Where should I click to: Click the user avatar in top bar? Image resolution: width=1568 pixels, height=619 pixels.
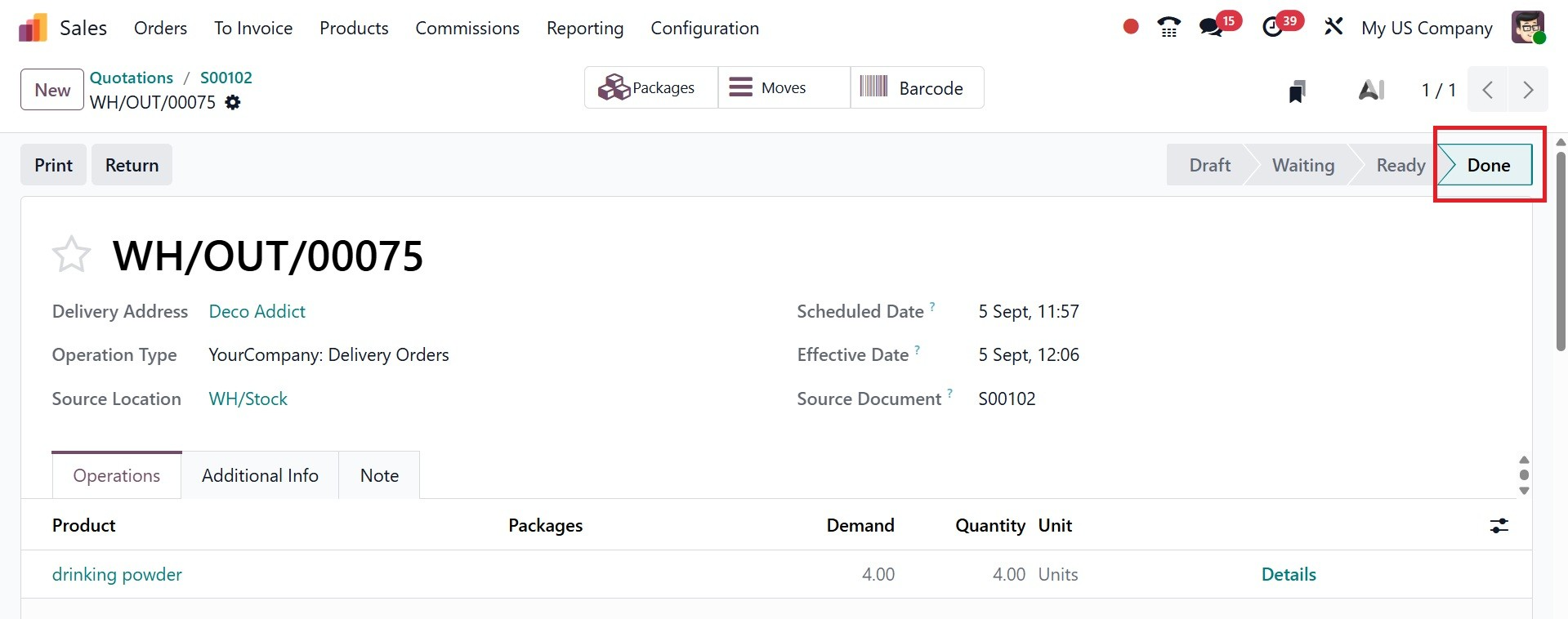coord(1527,28)
